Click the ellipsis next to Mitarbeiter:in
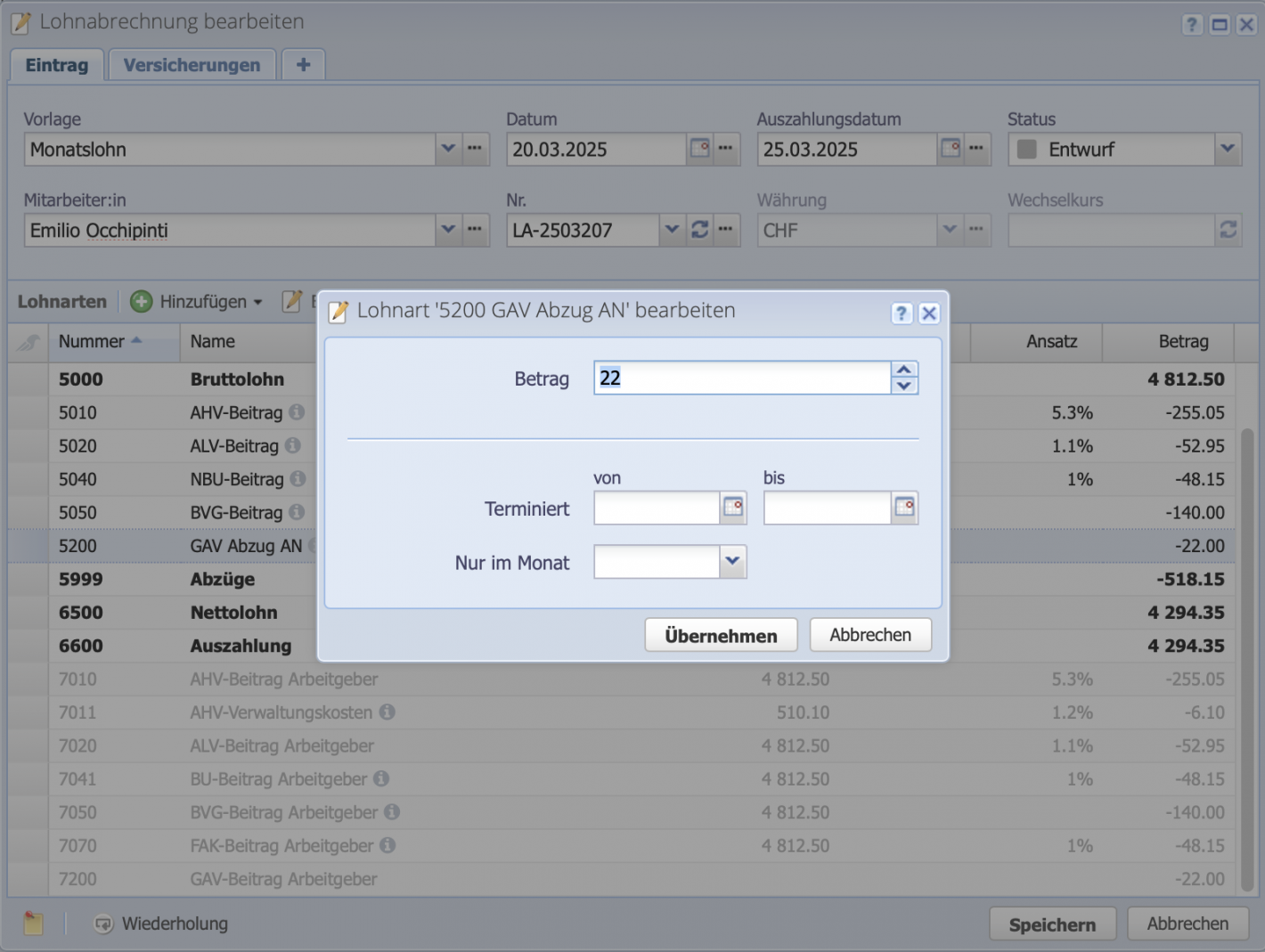The height and width of the screenshot is (952, 1265). 474,230
